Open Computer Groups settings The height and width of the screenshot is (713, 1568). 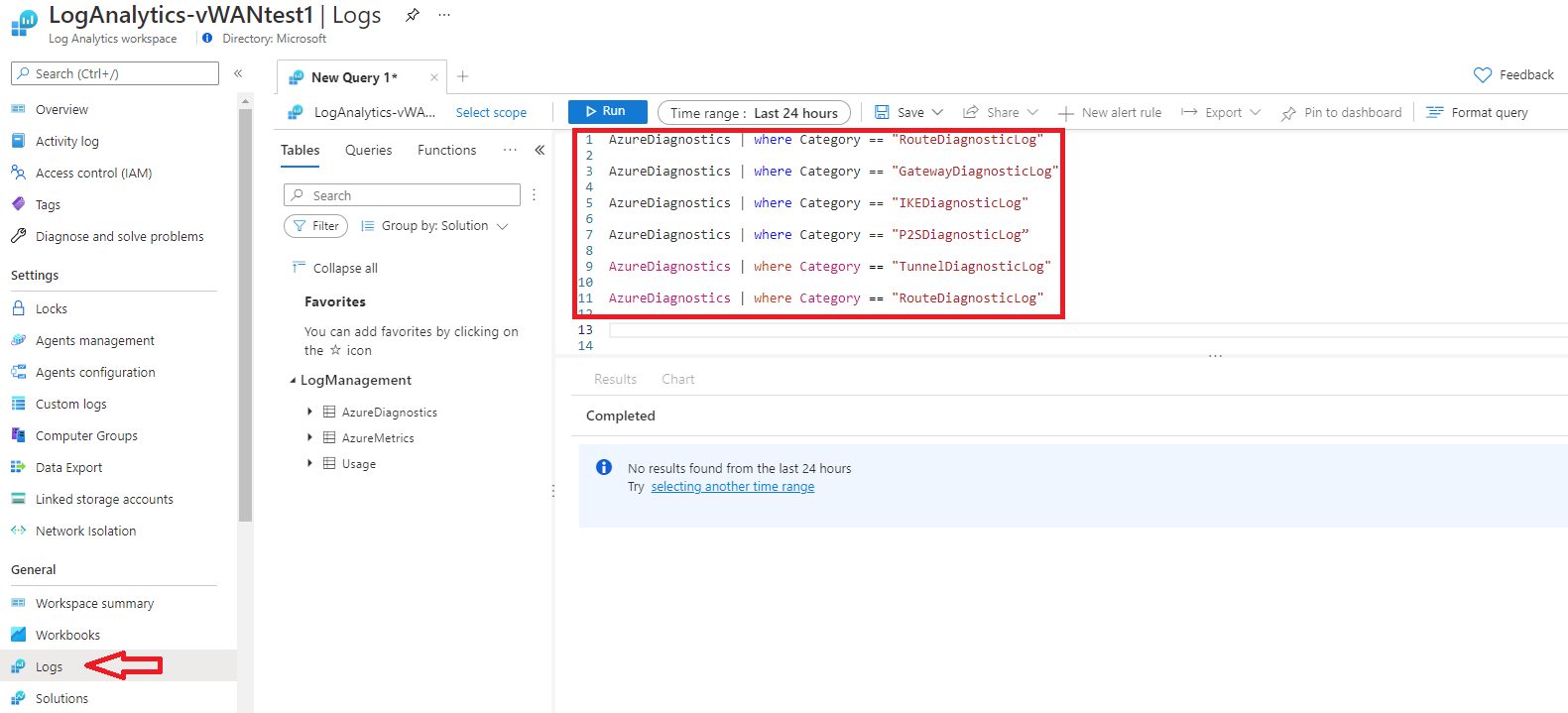click(x=86, y=435)
